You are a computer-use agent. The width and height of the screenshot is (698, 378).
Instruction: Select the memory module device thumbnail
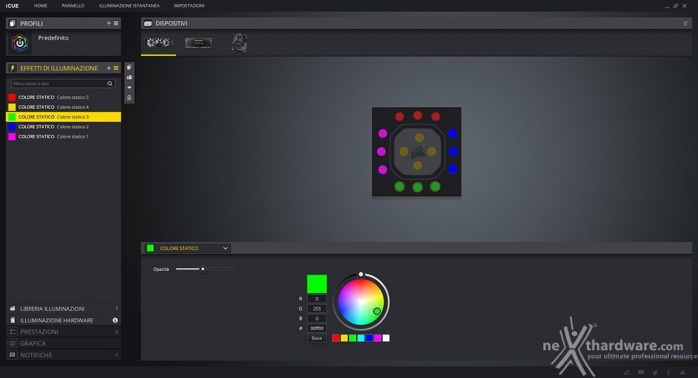coord(198,43)
